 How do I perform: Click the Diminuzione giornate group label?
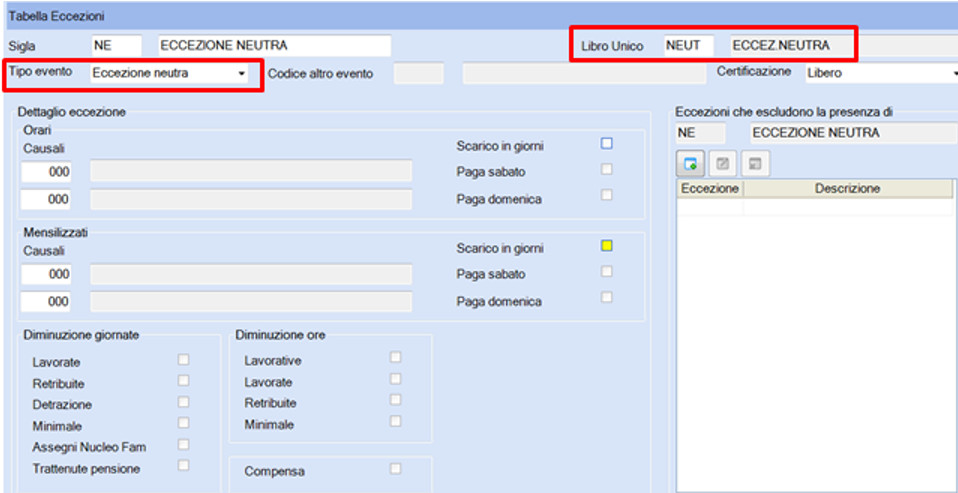tap(81, 335)
